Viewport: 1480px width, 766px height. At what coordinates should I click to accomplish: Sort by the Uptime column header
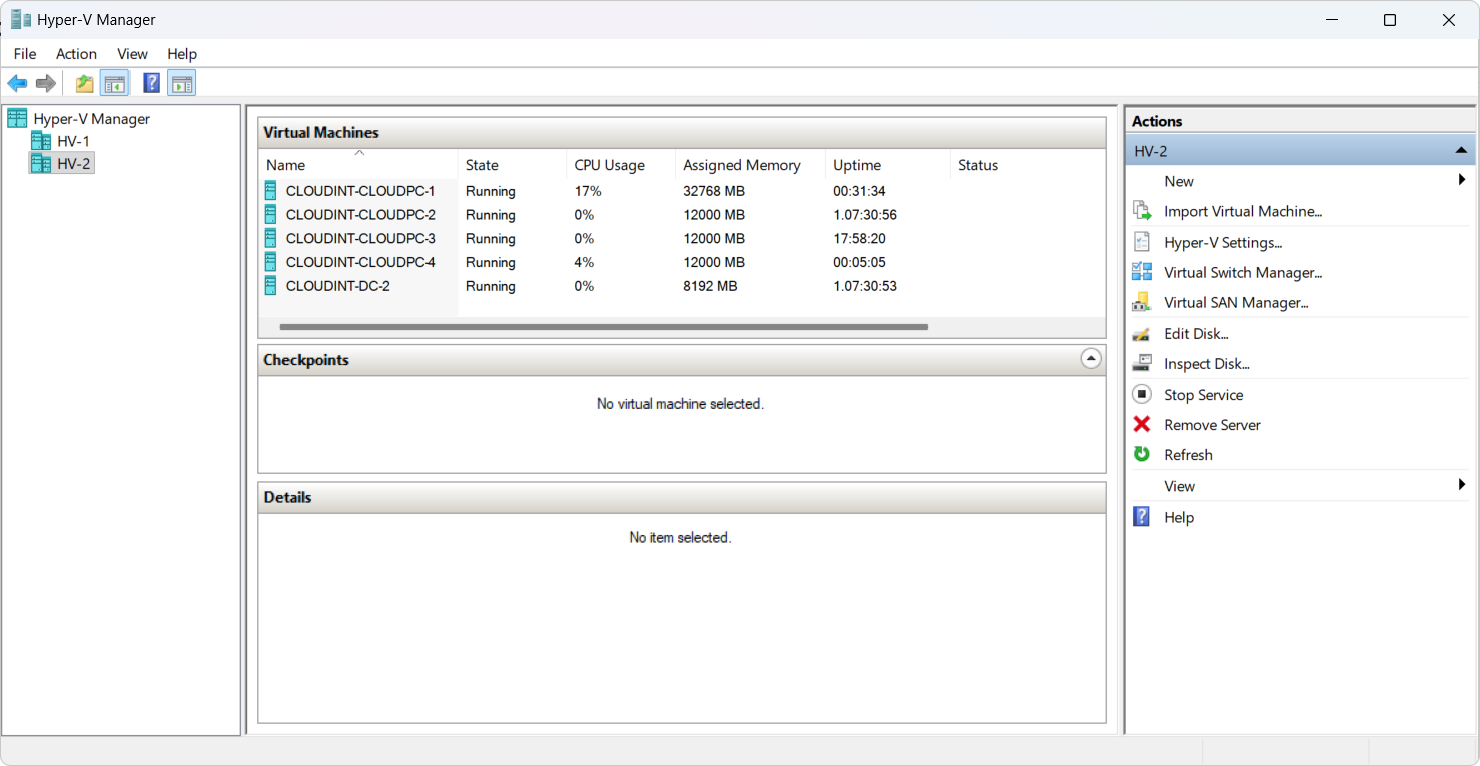[x=888, y=164]
